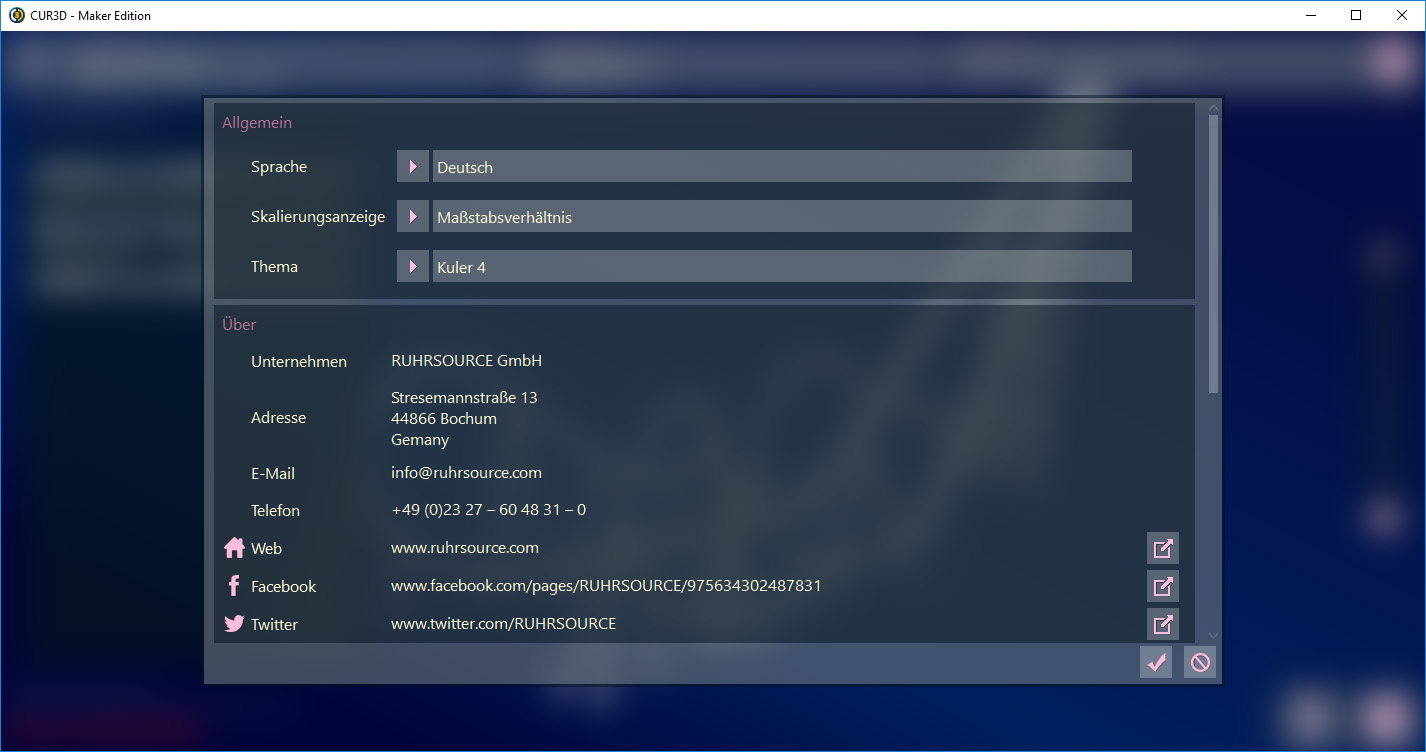Viewport: 1426px width, 752px height.
Task: Click the scrollbar down arrow in dialog
Action: click(x=1214, y=635)
